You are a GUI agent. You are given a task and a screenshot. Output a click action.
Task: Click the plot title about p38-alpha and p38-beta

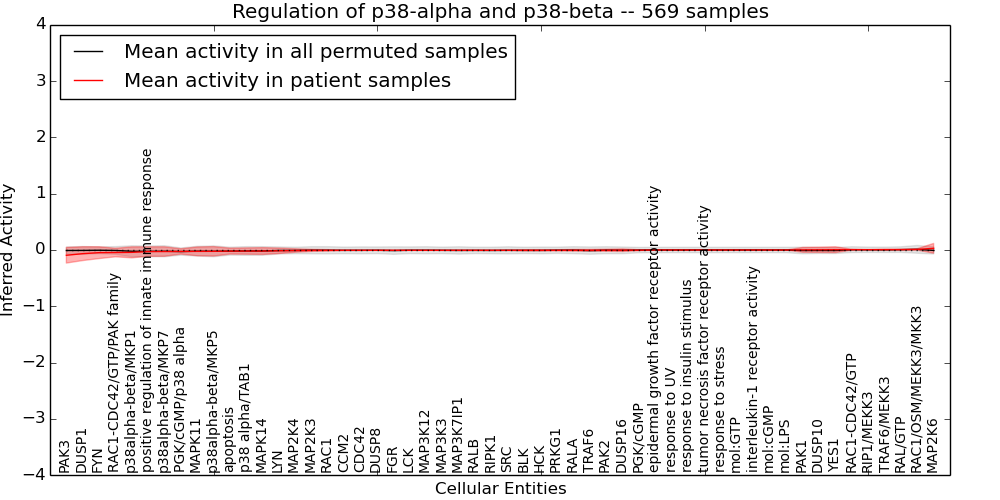point(500,12)
